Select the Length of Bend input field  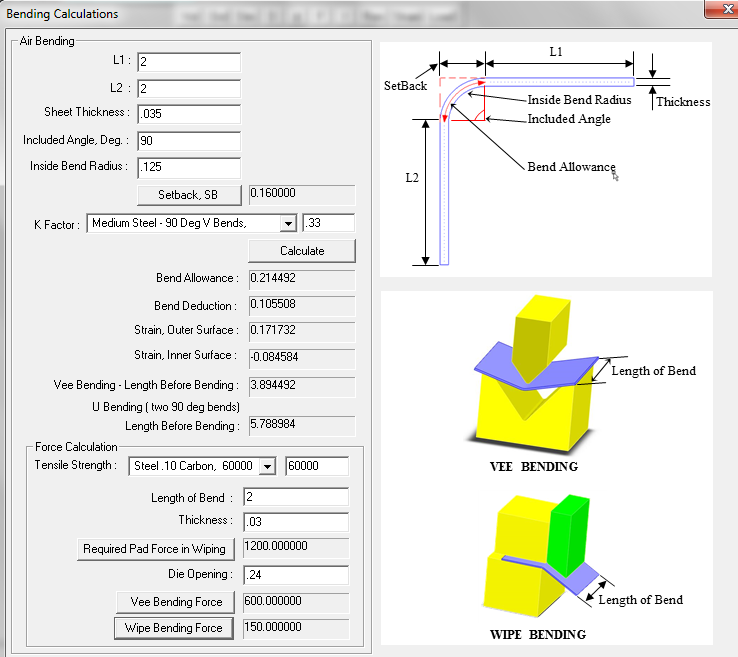pos(293,497)
